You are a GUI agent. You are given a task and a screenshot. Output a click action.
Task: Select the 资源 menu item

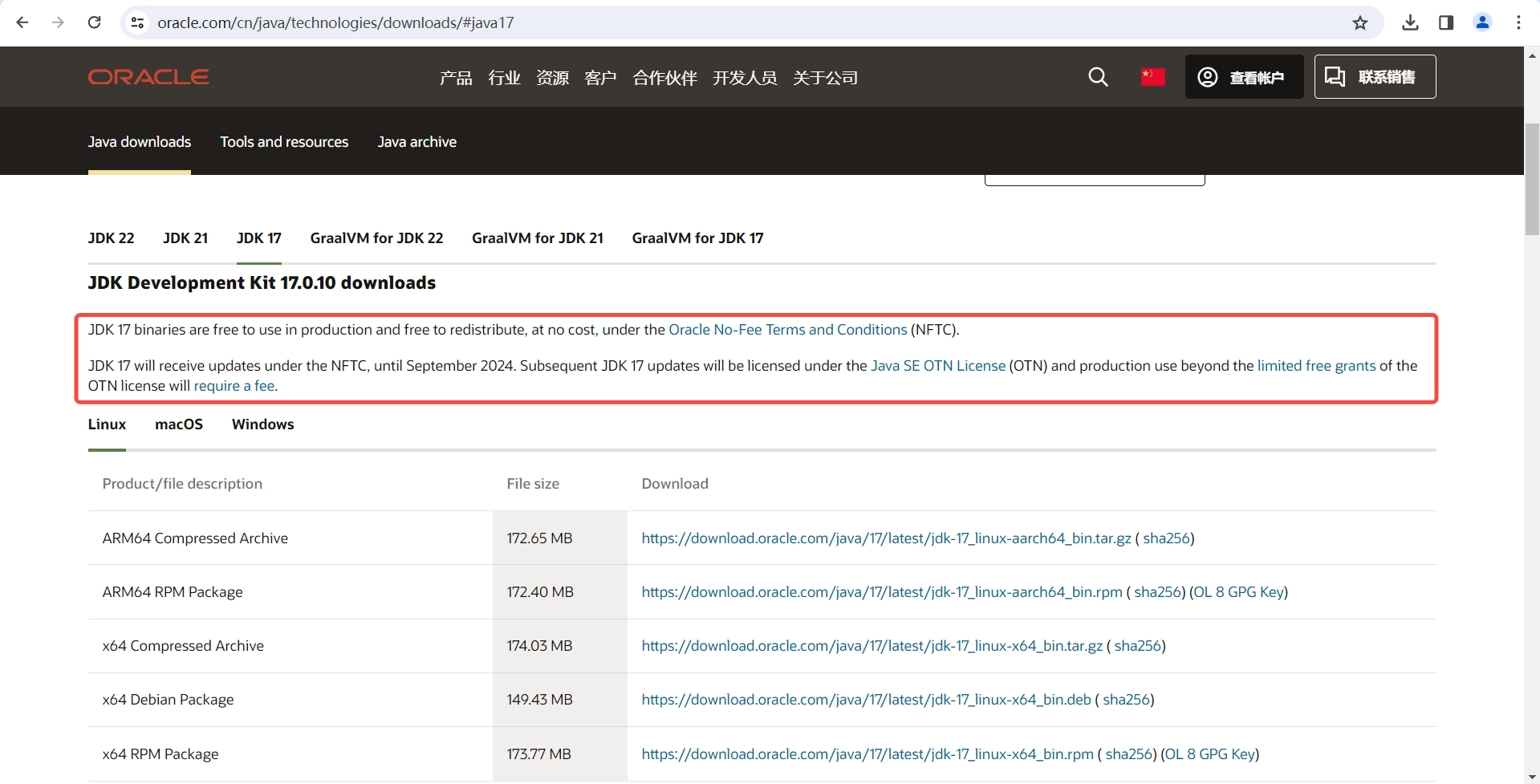tap(552, 78)
